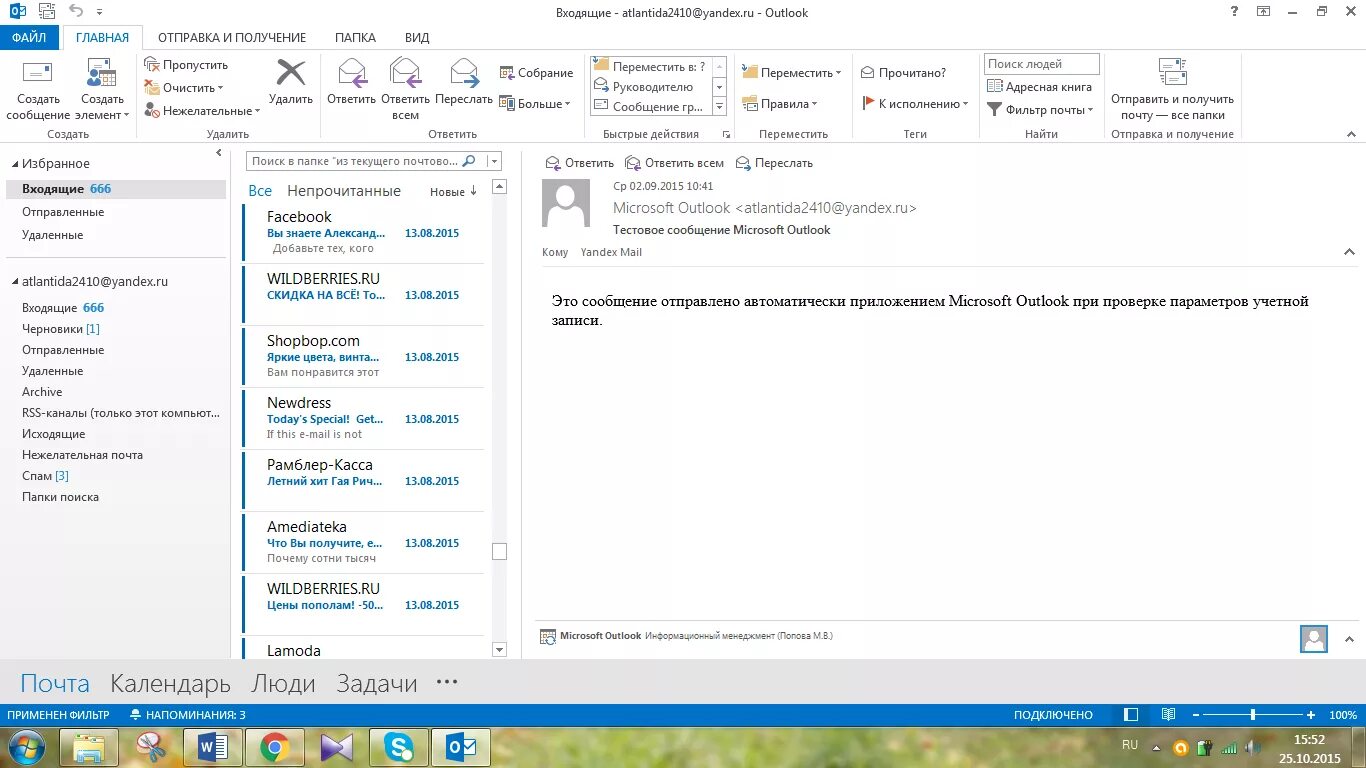Viewport: 1366px width, 768px height.
Task: Click sender avatar picture
Action: 565,204
